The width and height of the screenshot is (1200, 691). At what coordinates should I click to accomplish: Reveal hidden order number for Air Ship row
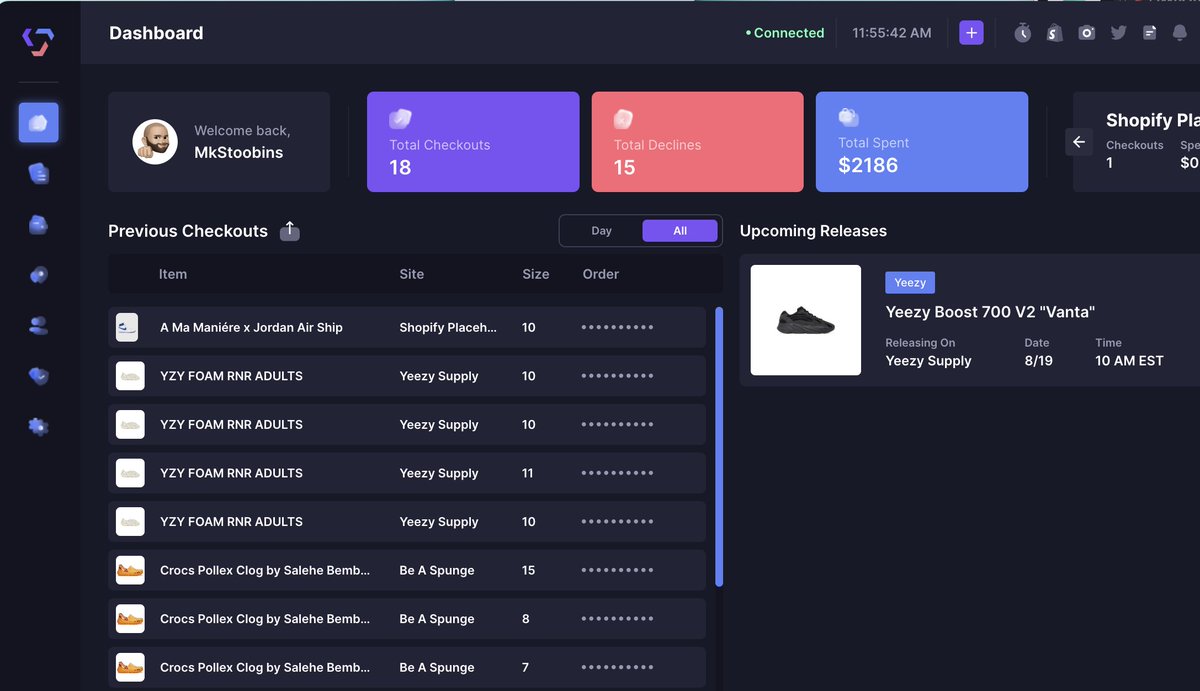(618, 327)
